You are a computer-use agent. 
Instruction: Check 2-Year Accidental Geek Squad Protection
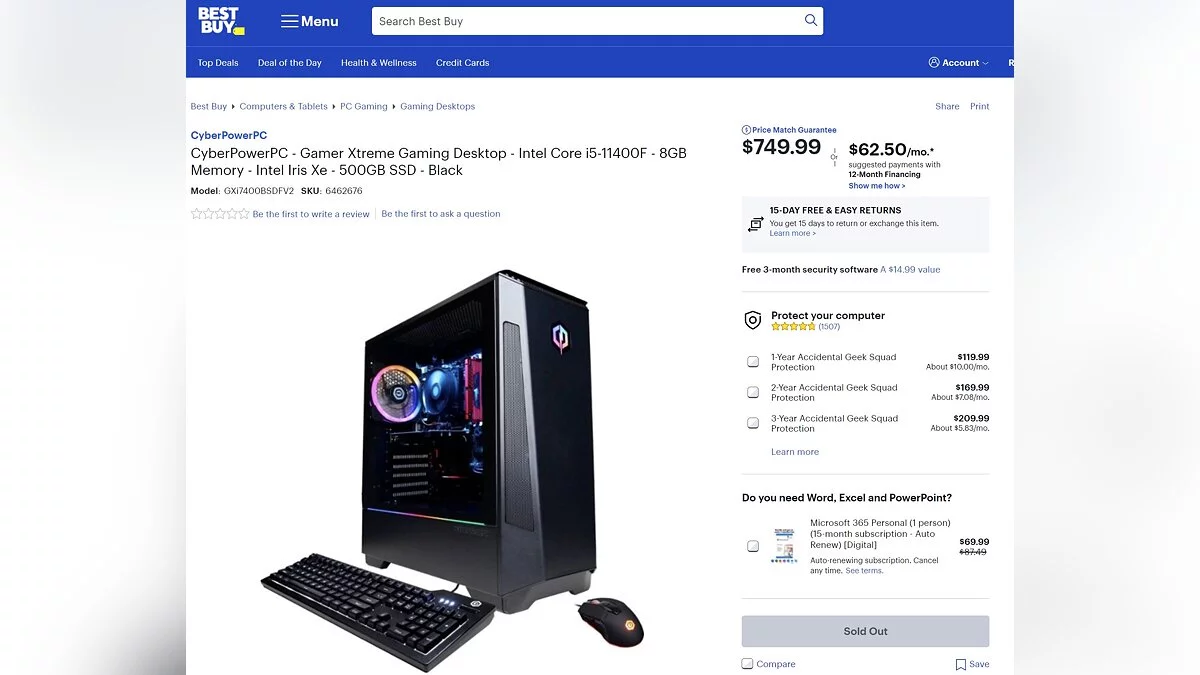753,392
